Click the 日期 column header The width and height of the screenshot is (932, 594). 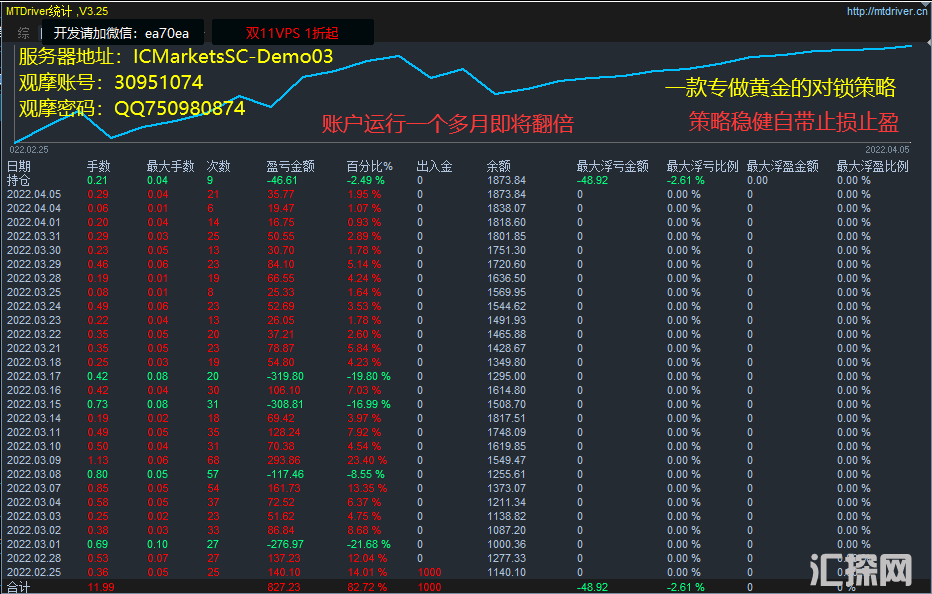click(x=18, y=166)
